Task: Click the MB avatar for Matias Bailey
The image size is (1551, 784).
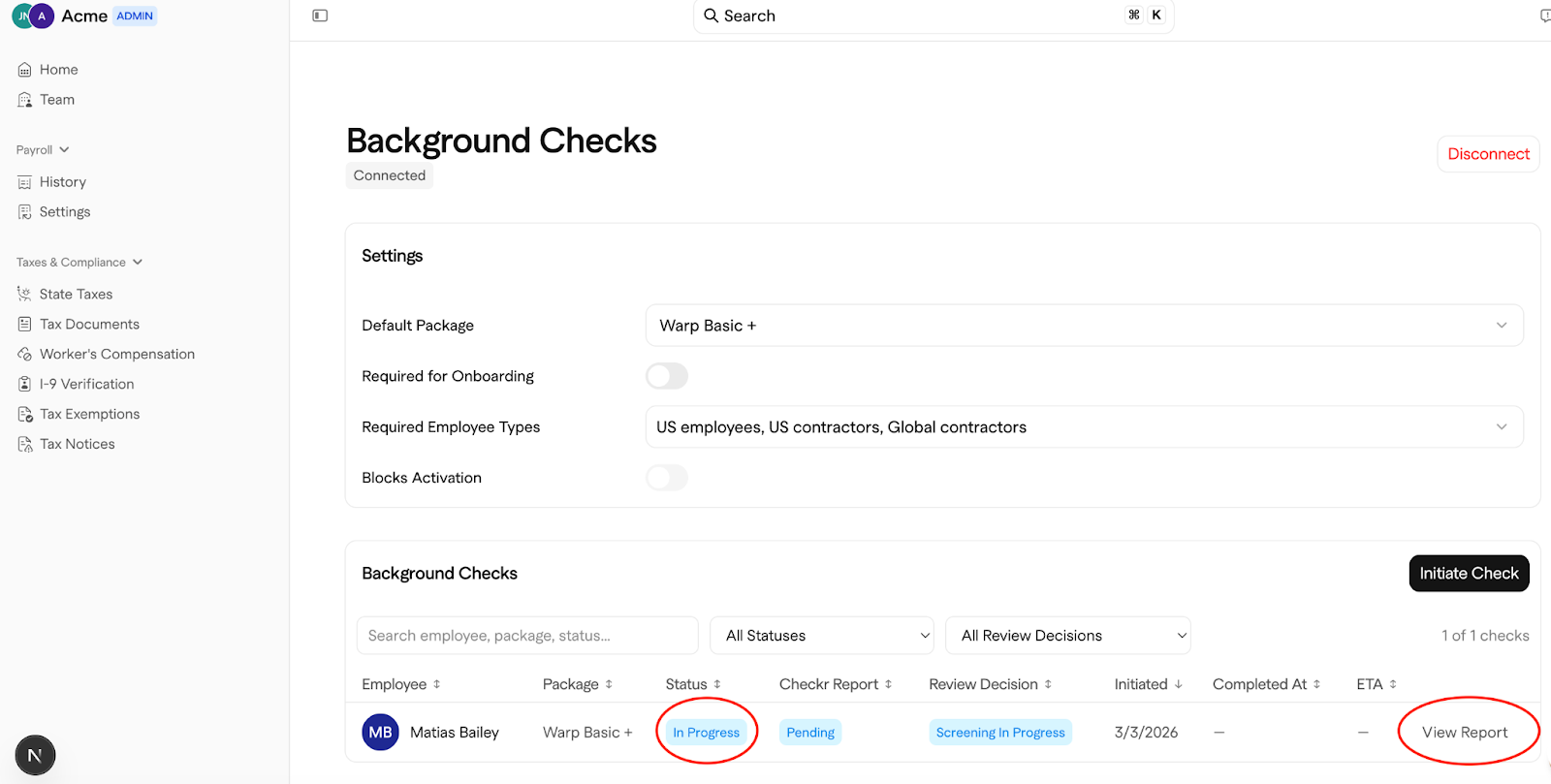Action: click(380, 733)
